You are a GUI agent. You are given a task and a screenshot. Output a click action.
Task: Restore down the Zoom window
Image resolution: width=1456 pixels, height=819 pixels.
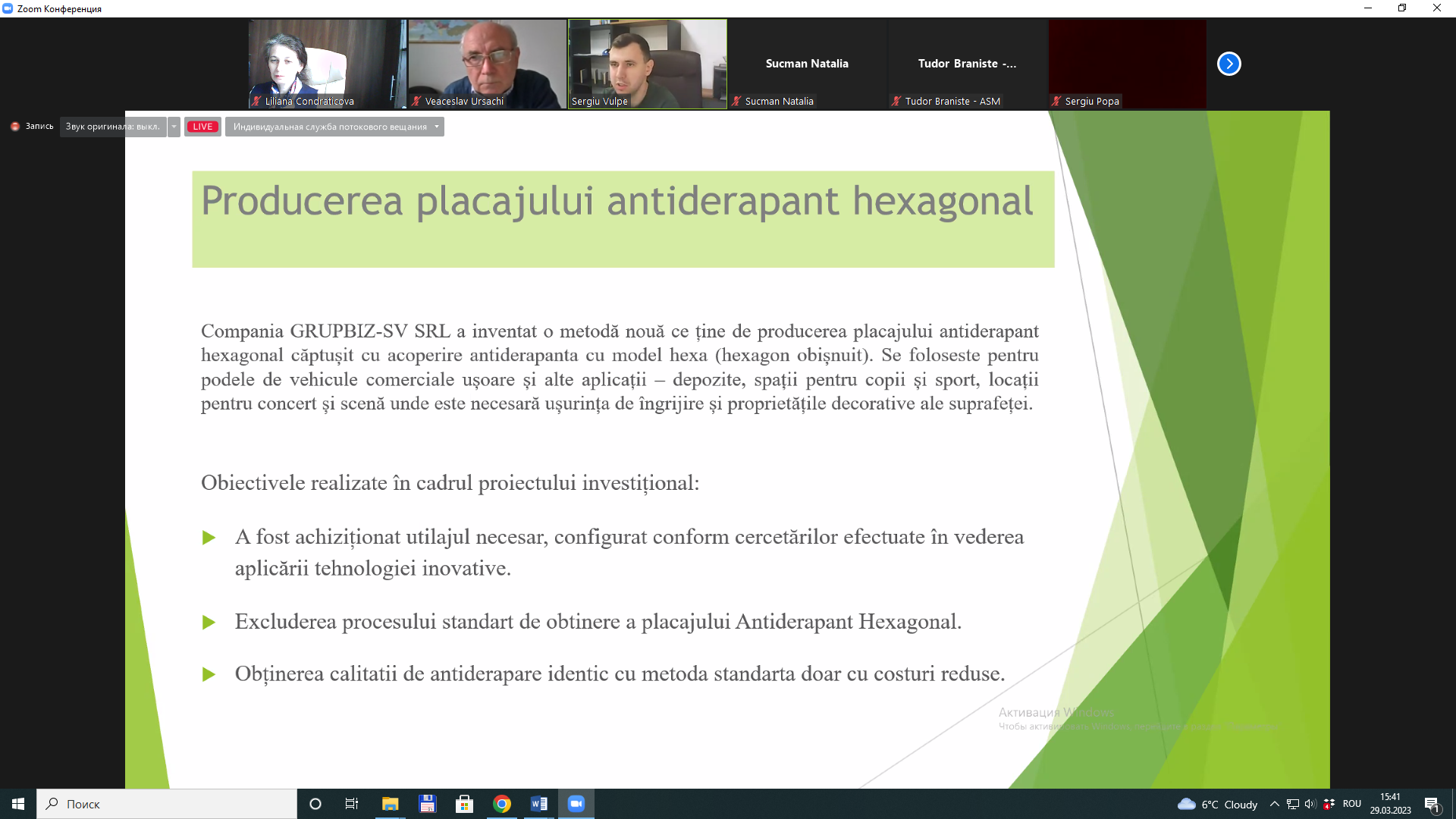pyautogui.click(x=1402, y=8)
